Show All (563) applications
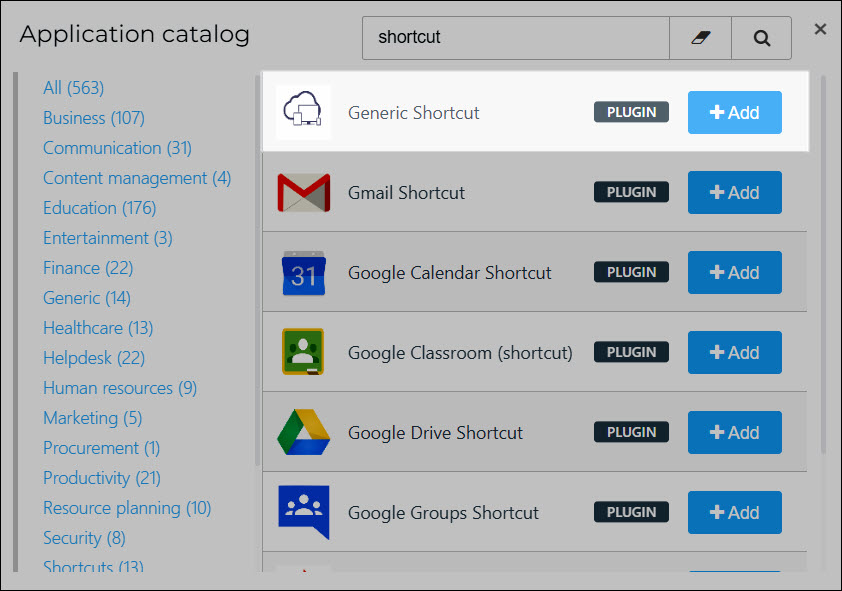 (74, 87)
